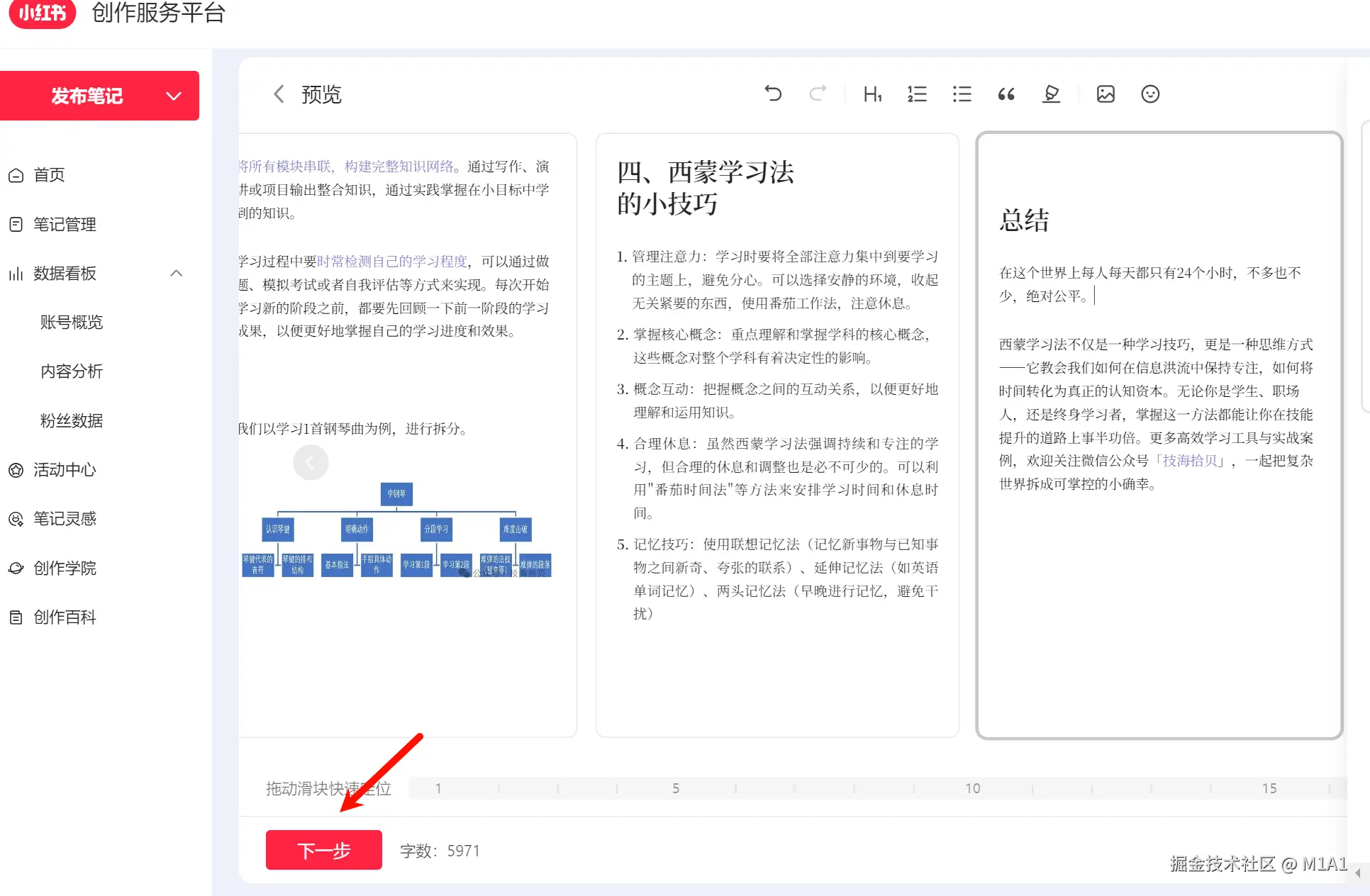Select the highlighter marker tool

click(x=1051, y=94)
